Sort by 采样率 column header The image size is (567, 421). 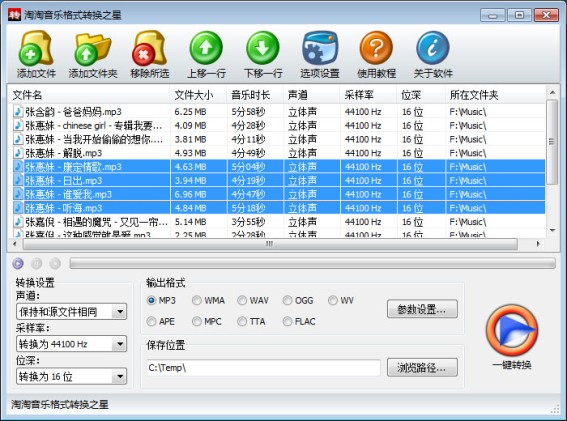click(x=368, y=95)
